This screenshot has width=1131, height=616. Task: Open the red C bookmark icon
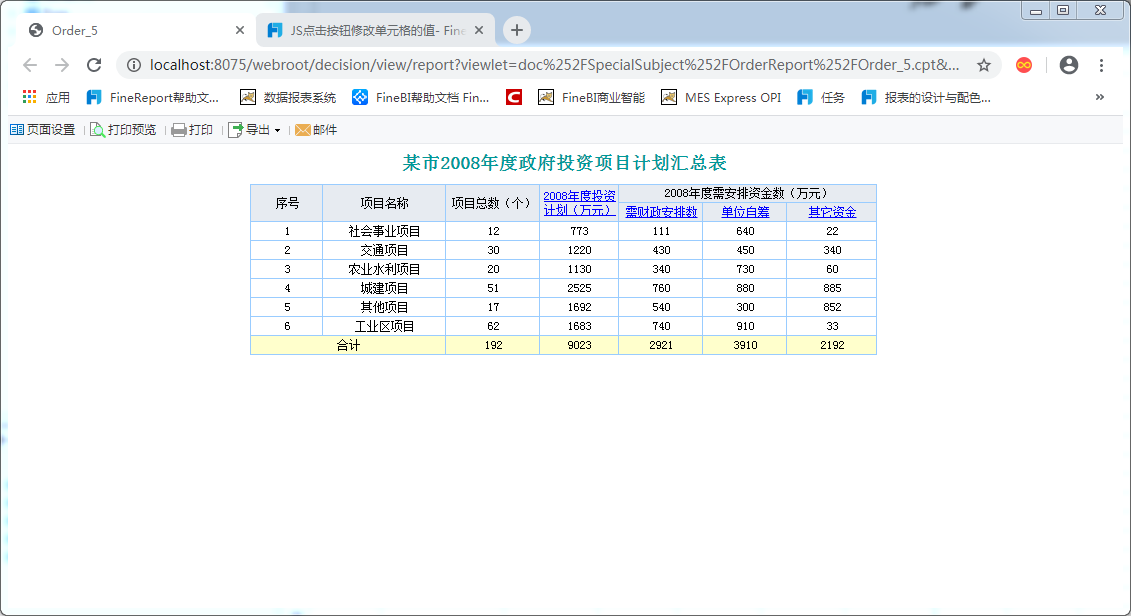514,97
